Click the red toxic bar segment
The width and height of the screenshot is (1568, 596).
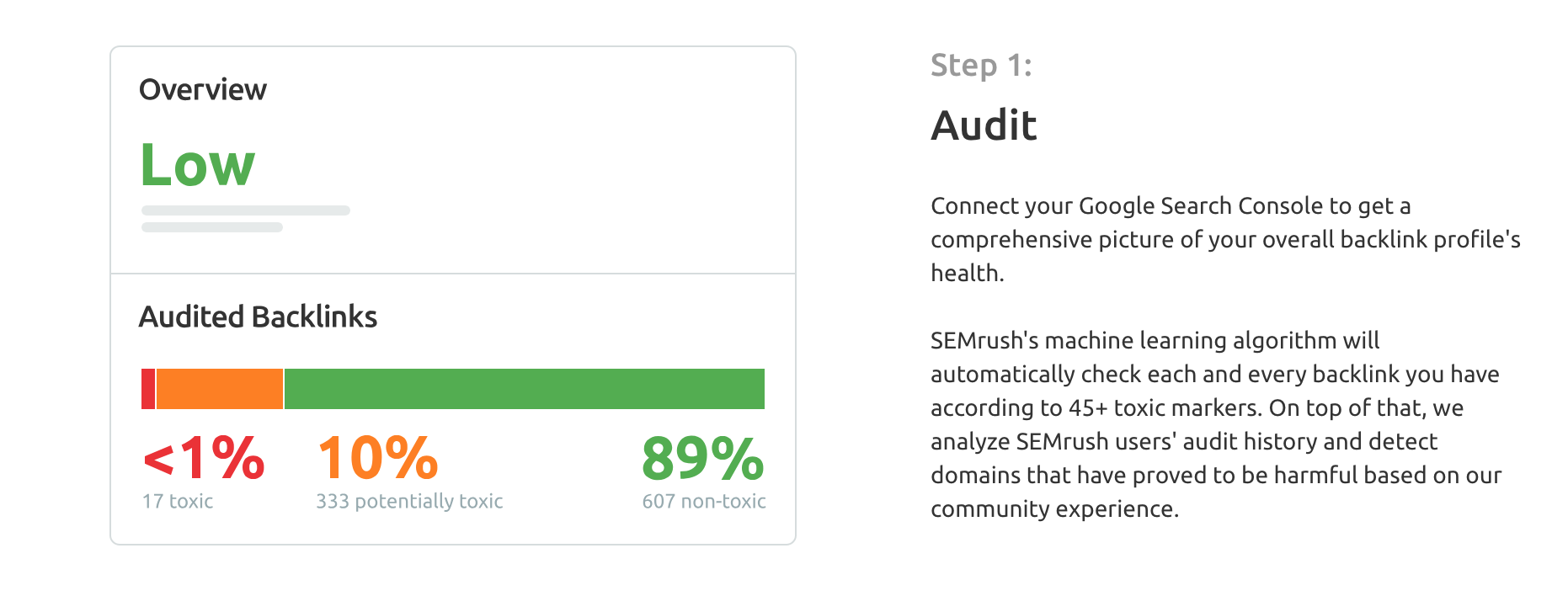pyautogui.click(x=148, y=389)
